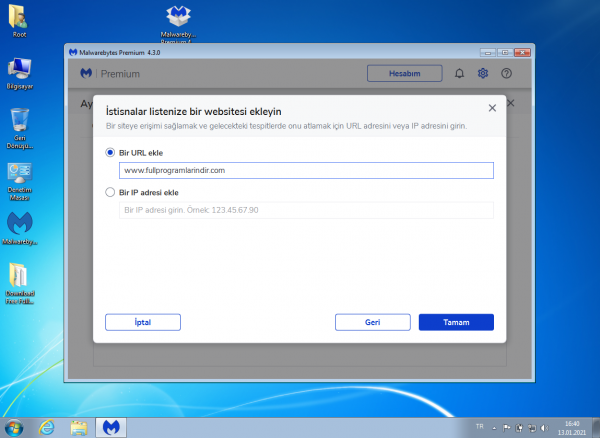Click the URL text input field
Screen dimensions: 600x438
pos(300,170)
